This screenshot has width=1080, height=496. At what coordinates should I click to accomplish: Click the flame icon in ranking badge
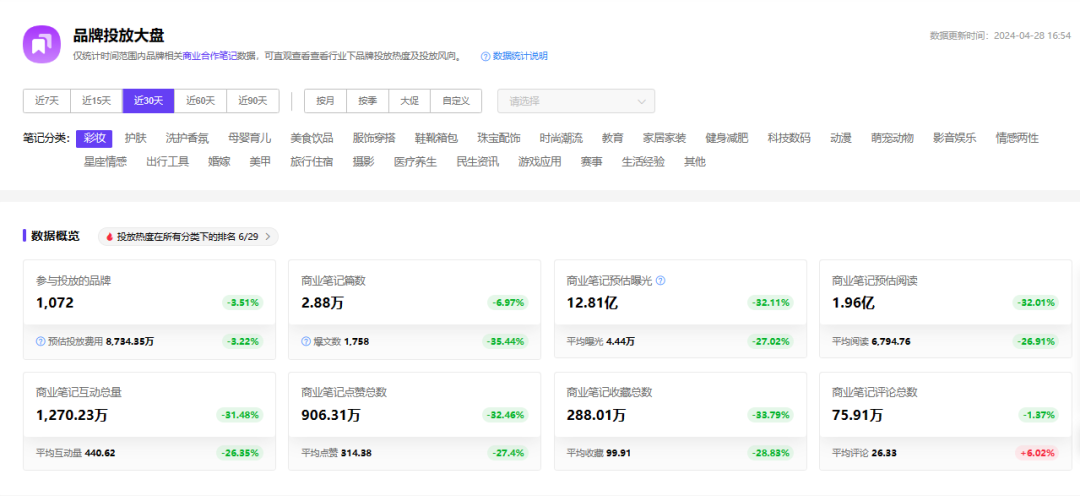(109, 236)
